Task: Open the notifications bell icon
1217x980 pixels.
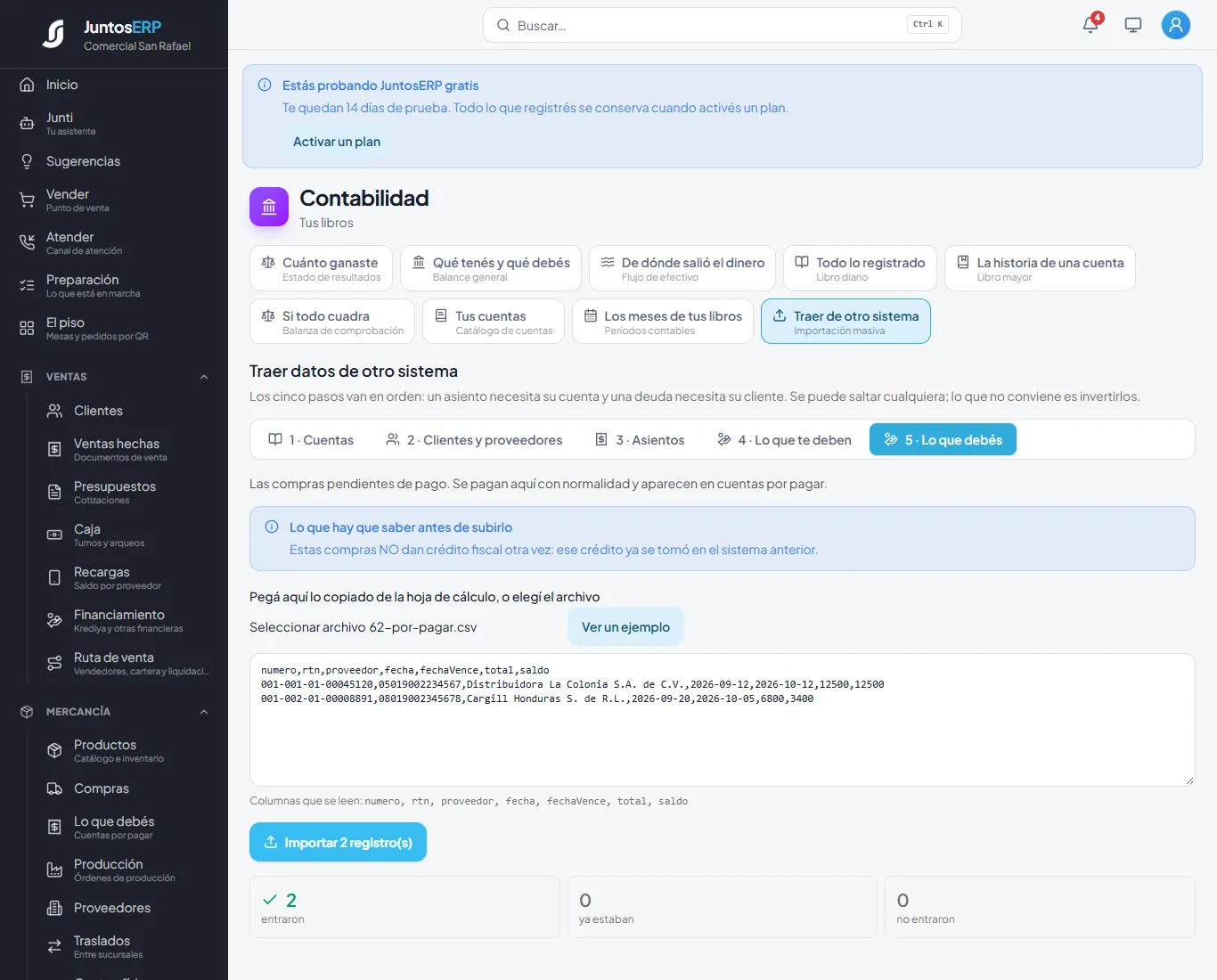Action: 1090,25
